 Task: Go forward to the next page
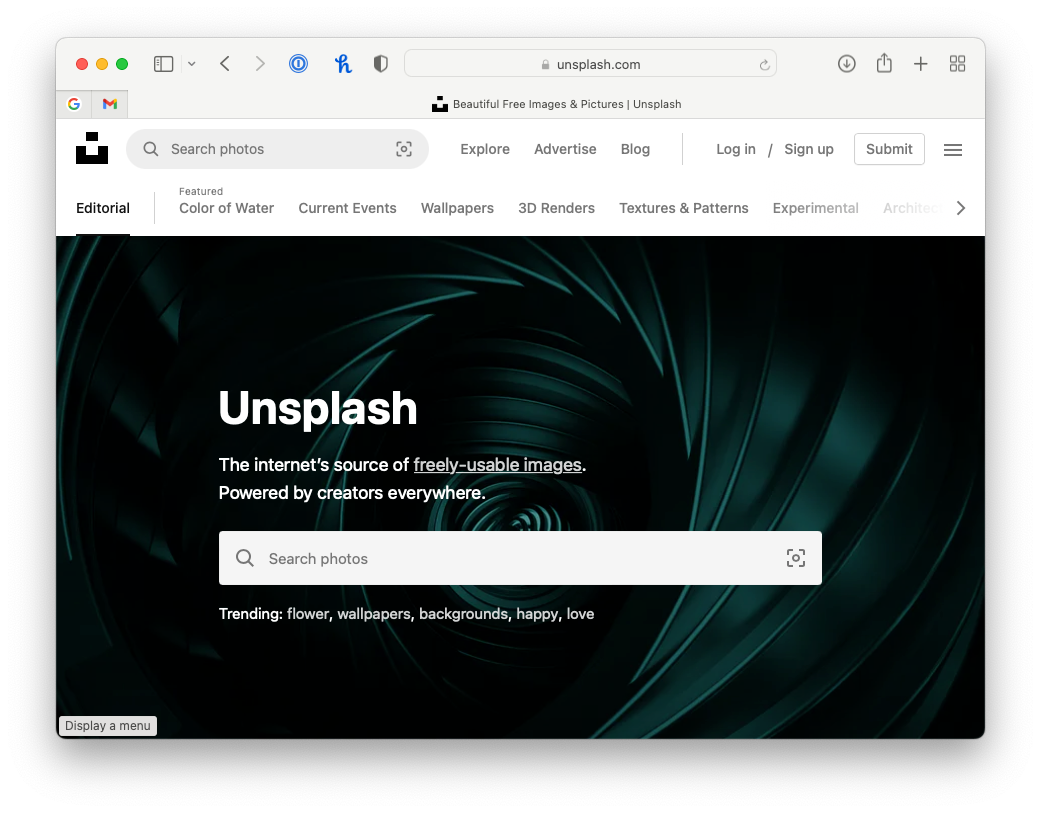[x=260, y=64]
